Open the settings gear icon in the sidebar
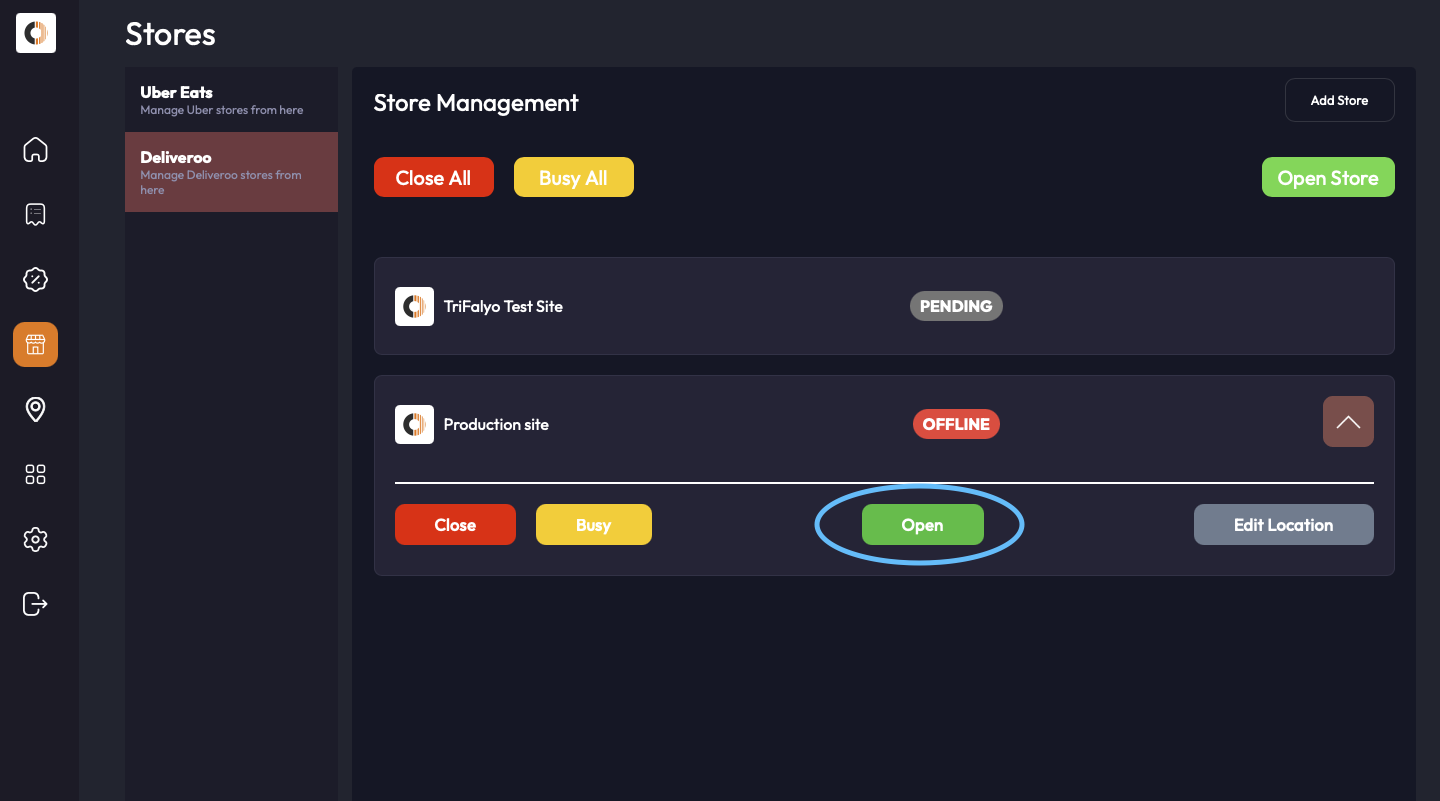This screenshot has height=801, width=1440. [35, 539]
